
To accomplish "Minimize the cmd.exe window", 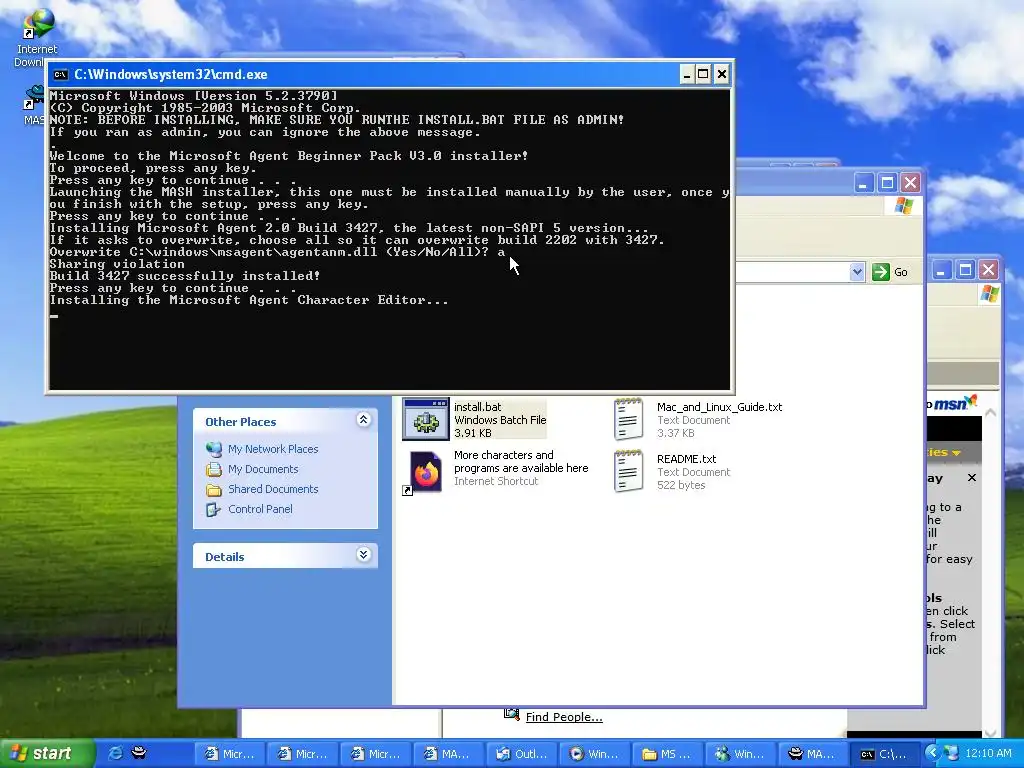I will (686, 74).
